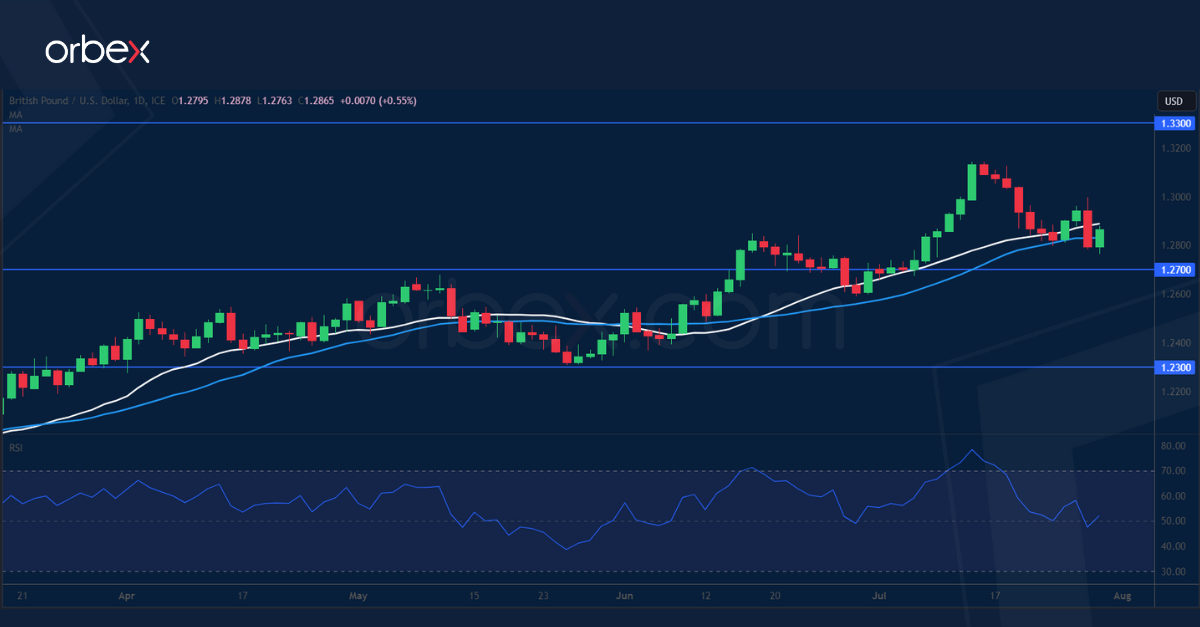Click the 23 date label on time axis
1200x627 pixels.
[541, 596]
